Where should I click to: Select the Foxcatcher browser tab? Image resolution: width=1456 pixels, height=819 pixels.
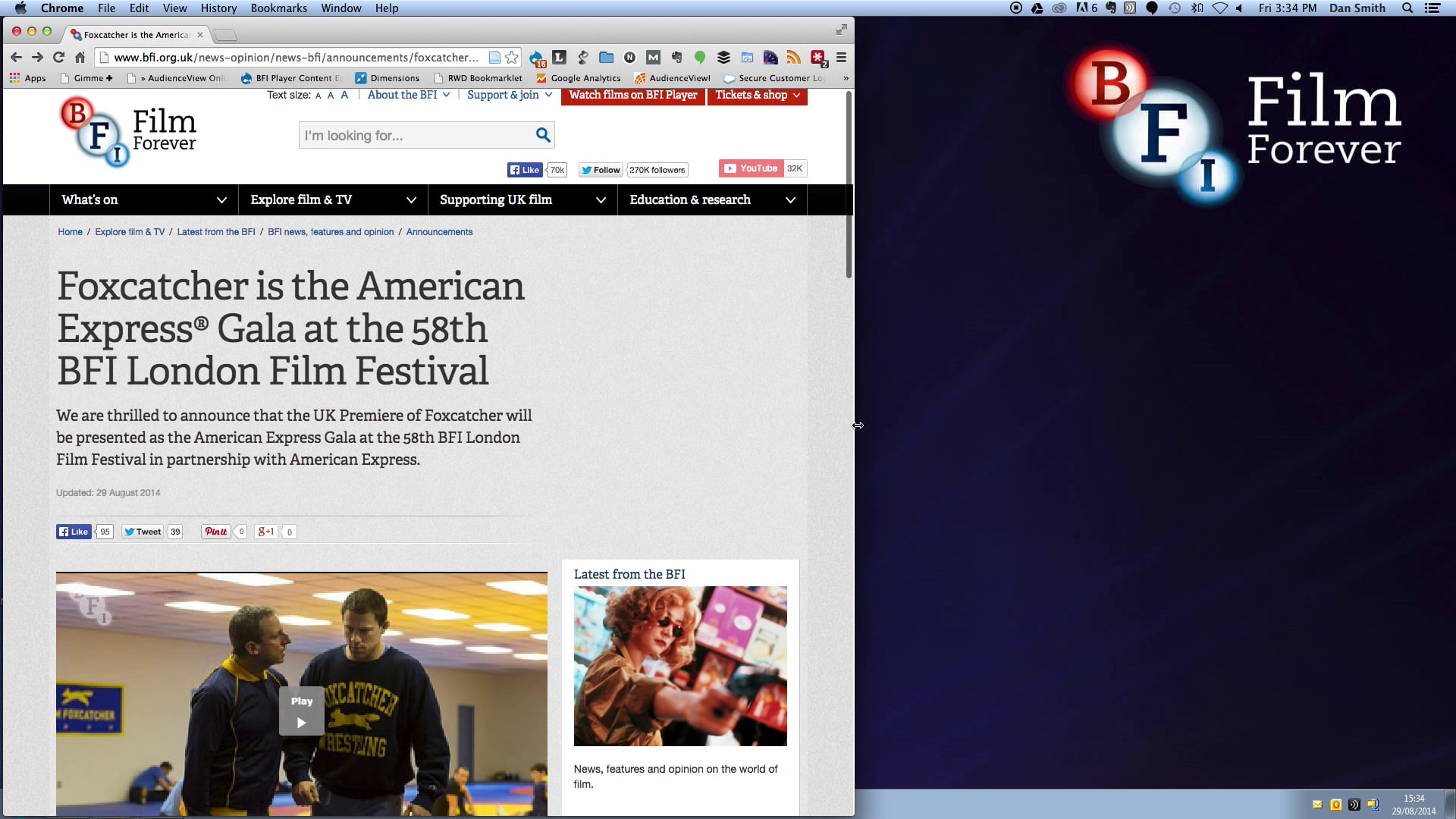click(136, 35)
